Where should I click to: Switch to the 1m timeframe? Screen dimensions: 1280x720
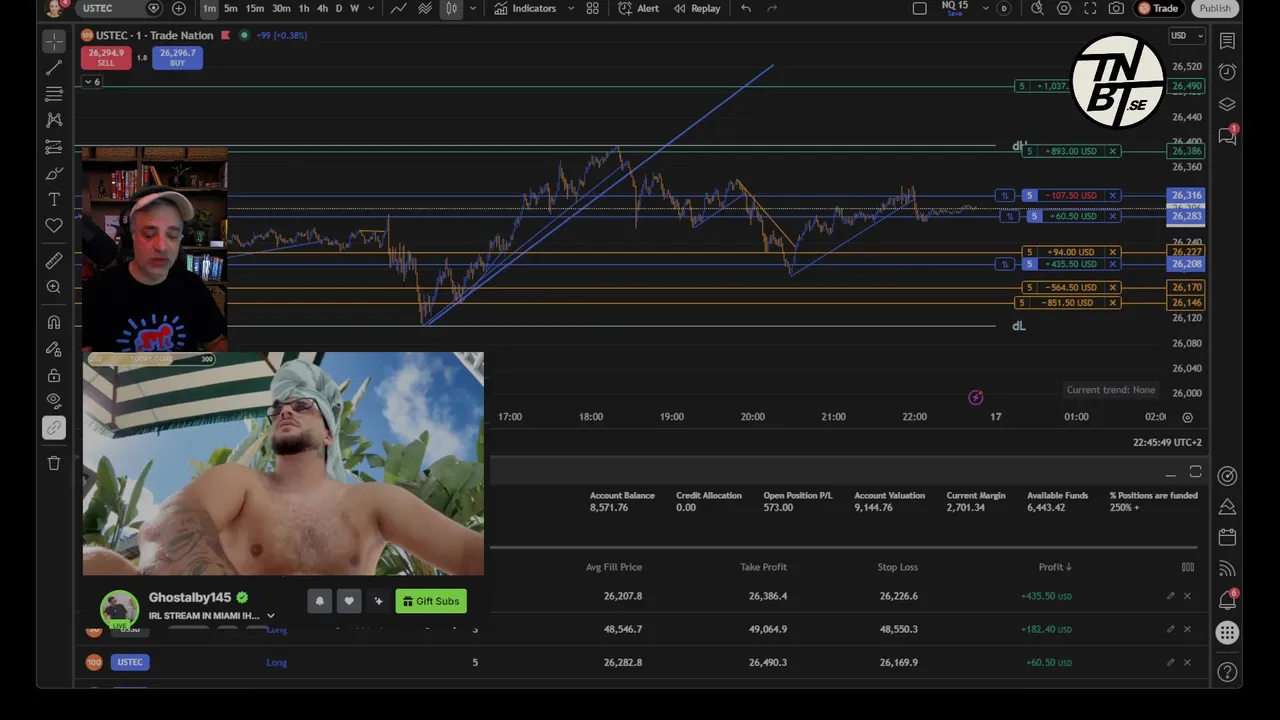(x=209, y=8)
